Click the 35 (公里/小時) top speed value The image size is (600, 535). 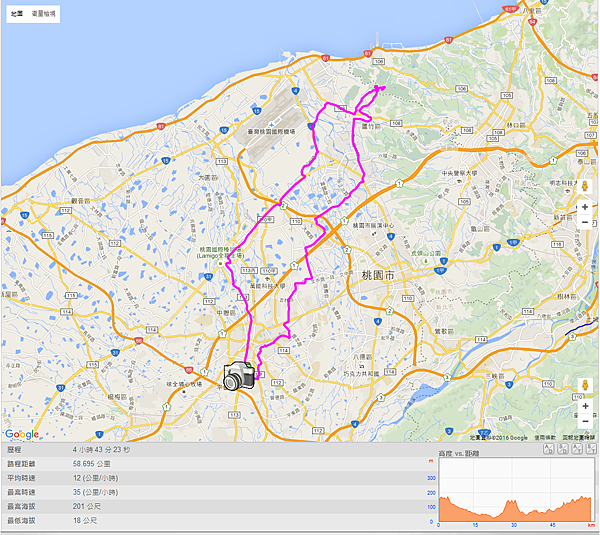click(96, 492)
